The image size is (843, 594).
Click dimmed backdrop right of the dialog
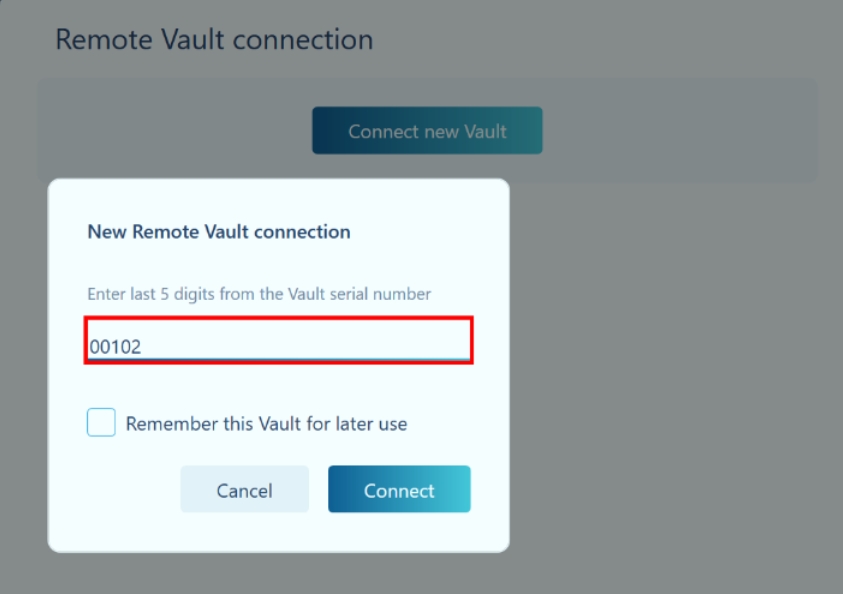pos(672,376)
